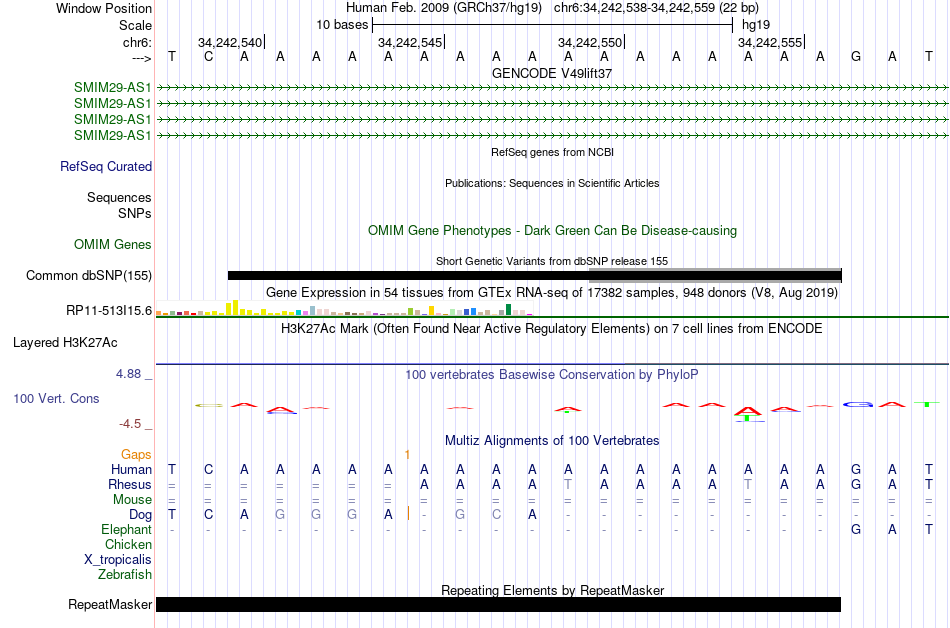Click the orange gap count 1

click(407, 454)
